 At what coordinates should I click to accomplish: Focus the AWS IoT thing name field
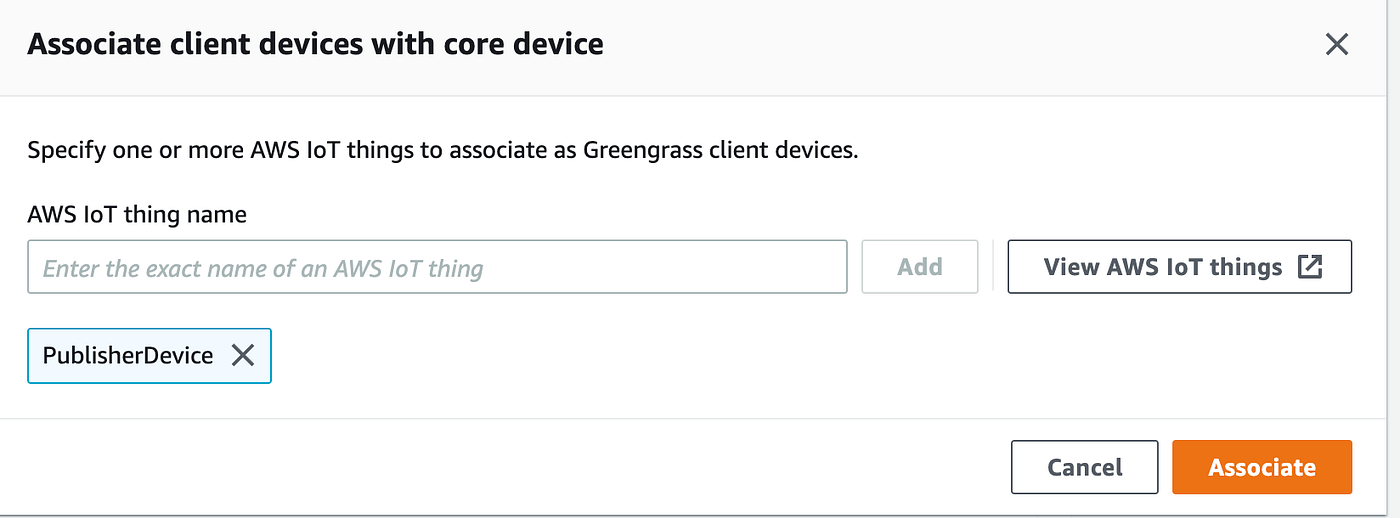click(437, 267)
